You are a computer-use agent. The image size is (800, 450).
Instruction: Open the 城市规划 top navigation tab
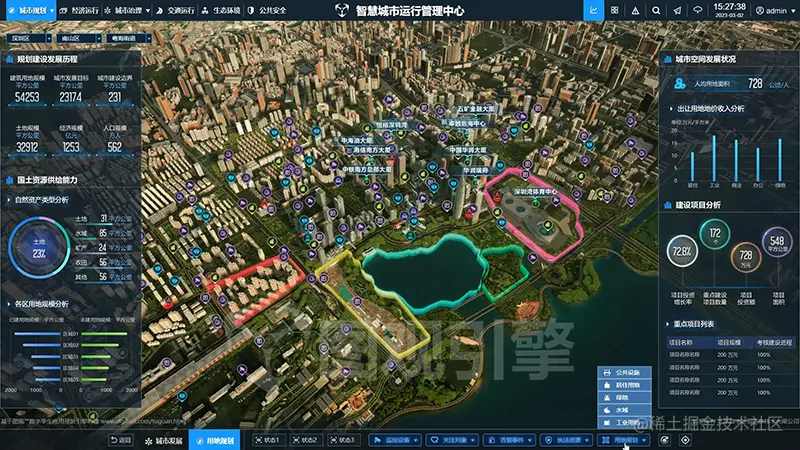coord(31,10)
